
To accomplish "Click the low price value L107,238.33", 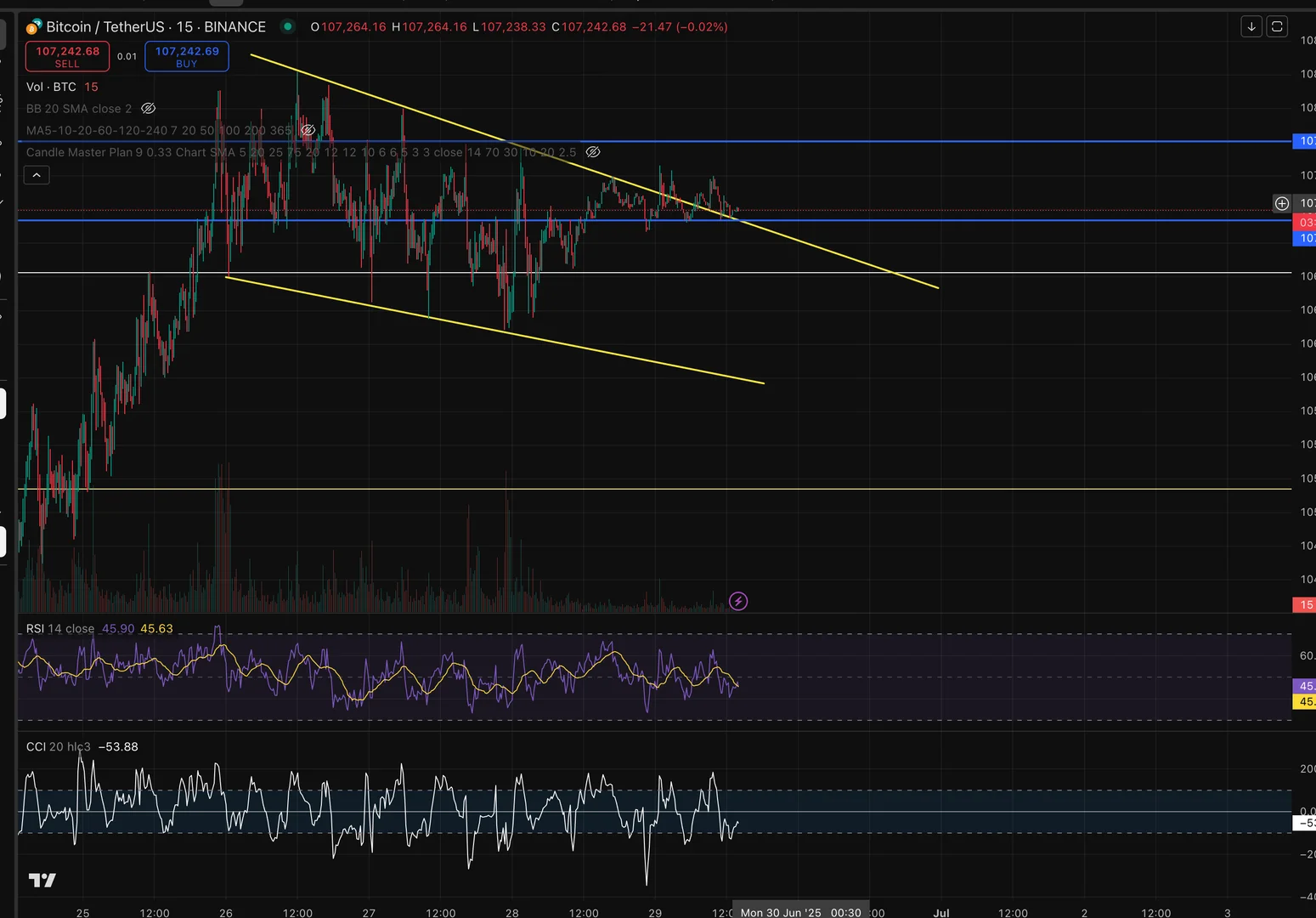I will pos(509,27).
